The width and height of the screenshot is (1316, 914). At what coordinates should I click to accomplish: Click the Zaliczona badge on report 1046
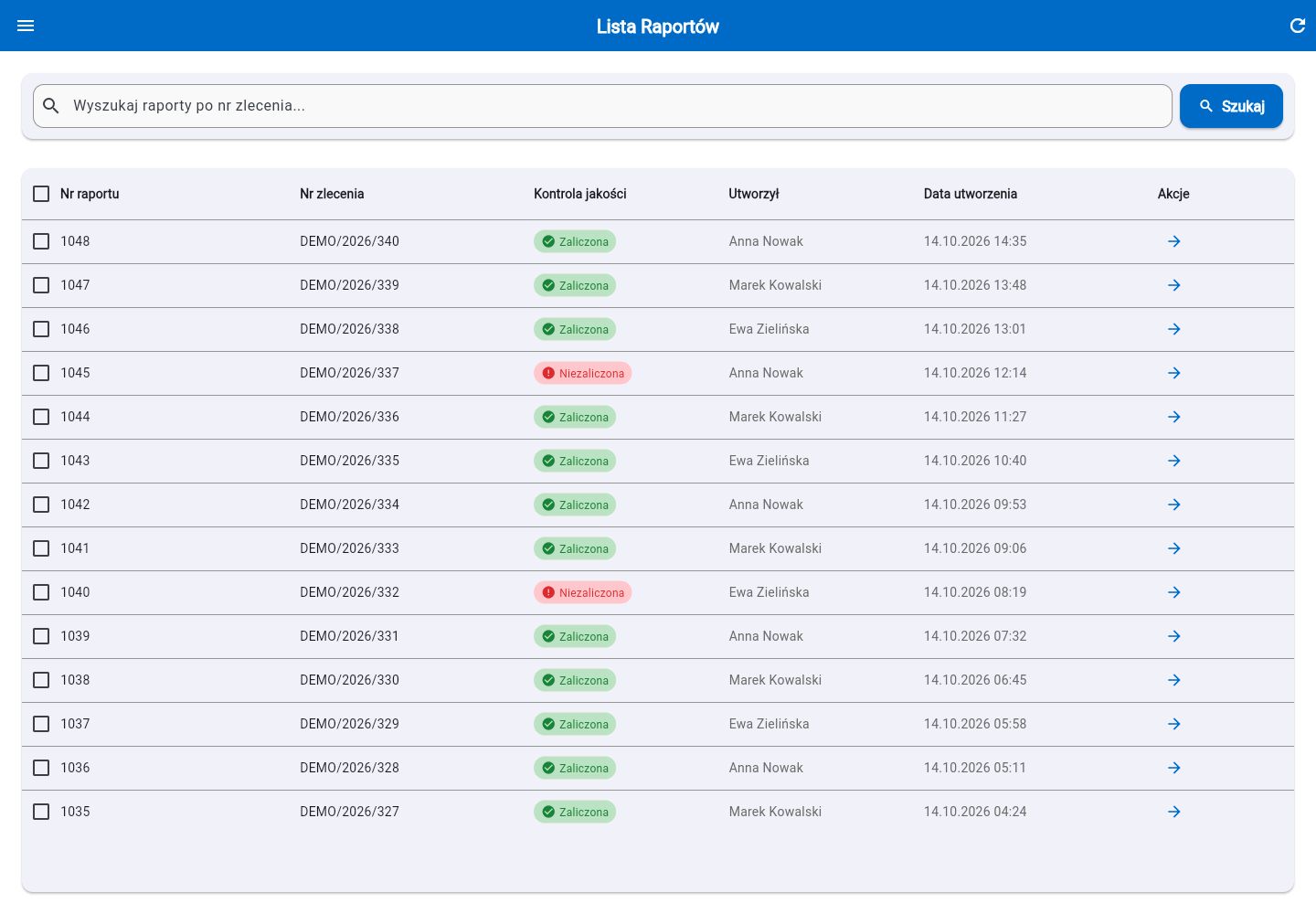pos(575,329)
